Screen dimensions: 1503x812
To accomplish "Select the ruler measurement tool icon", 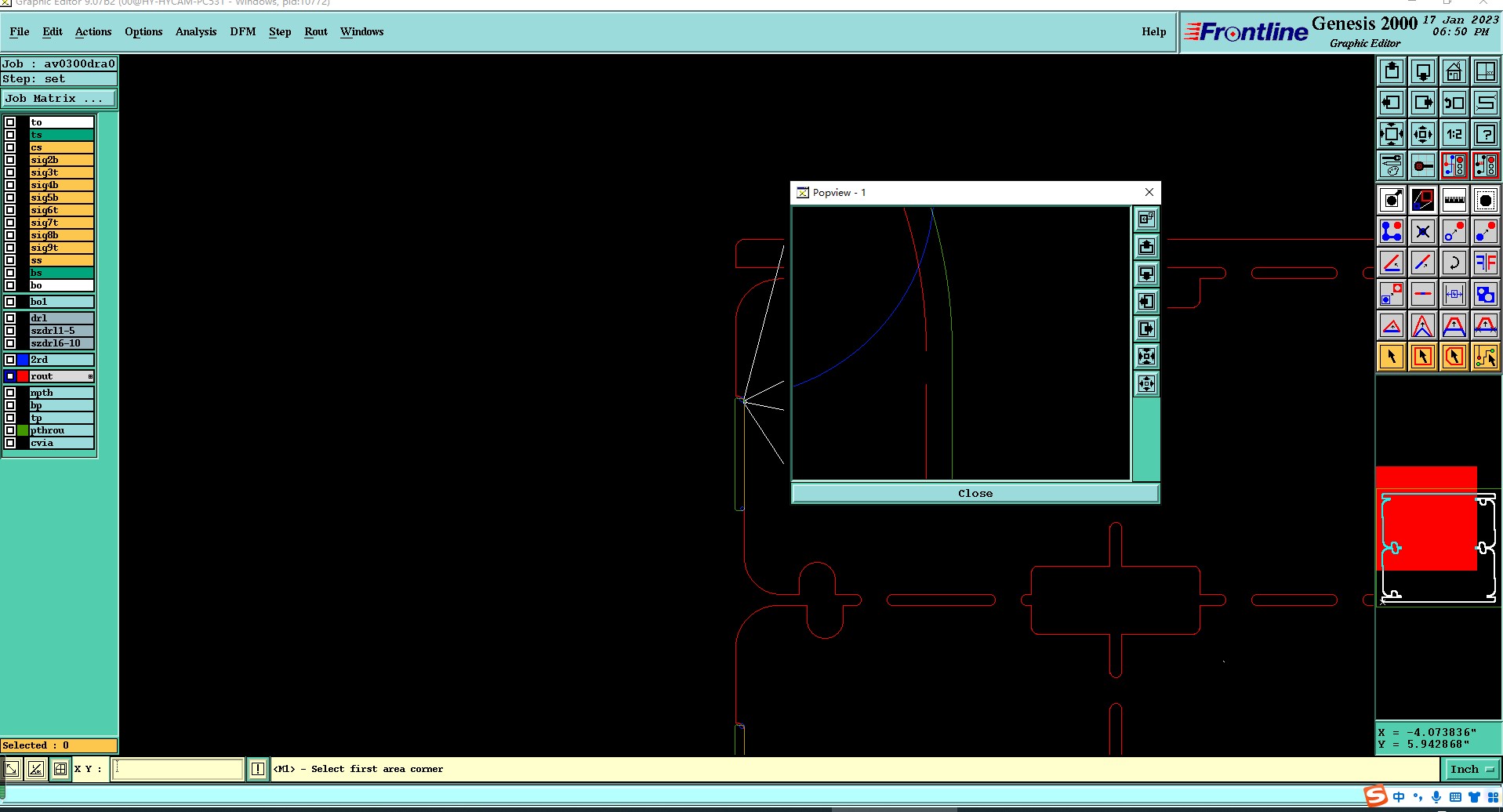I will (1454, 200).
